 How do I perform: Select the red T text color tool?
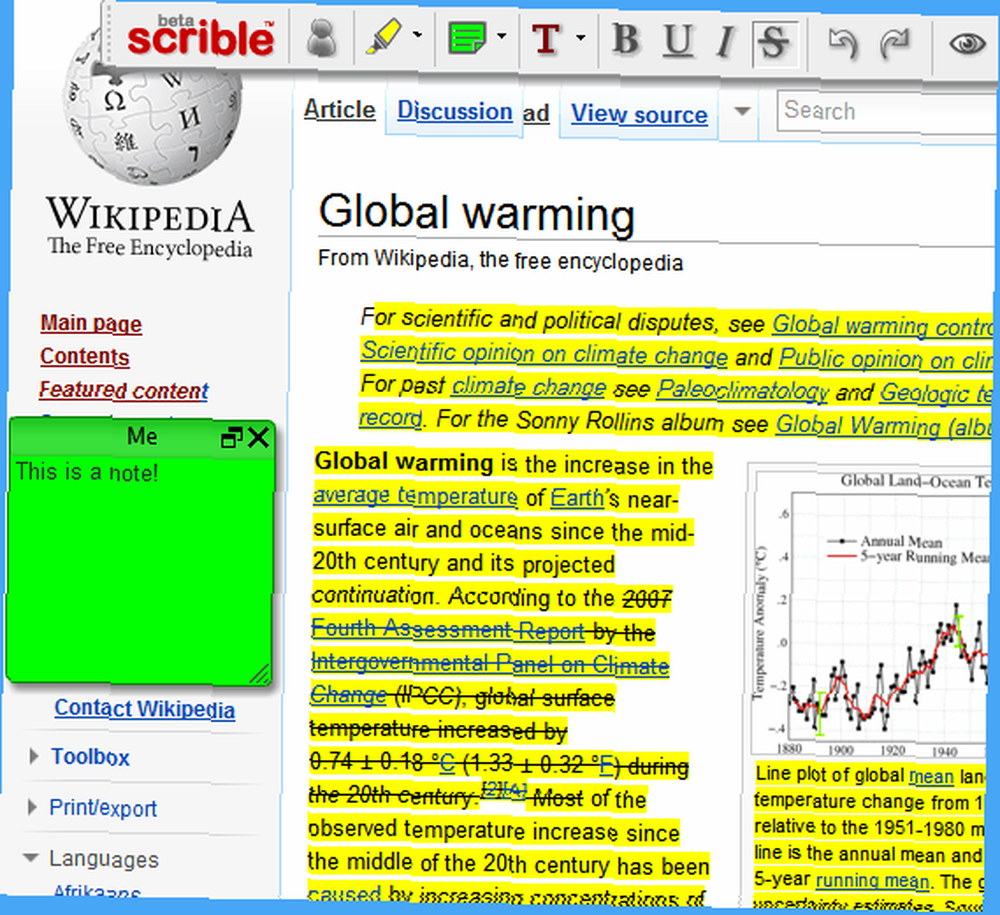(x=547, y=39)
